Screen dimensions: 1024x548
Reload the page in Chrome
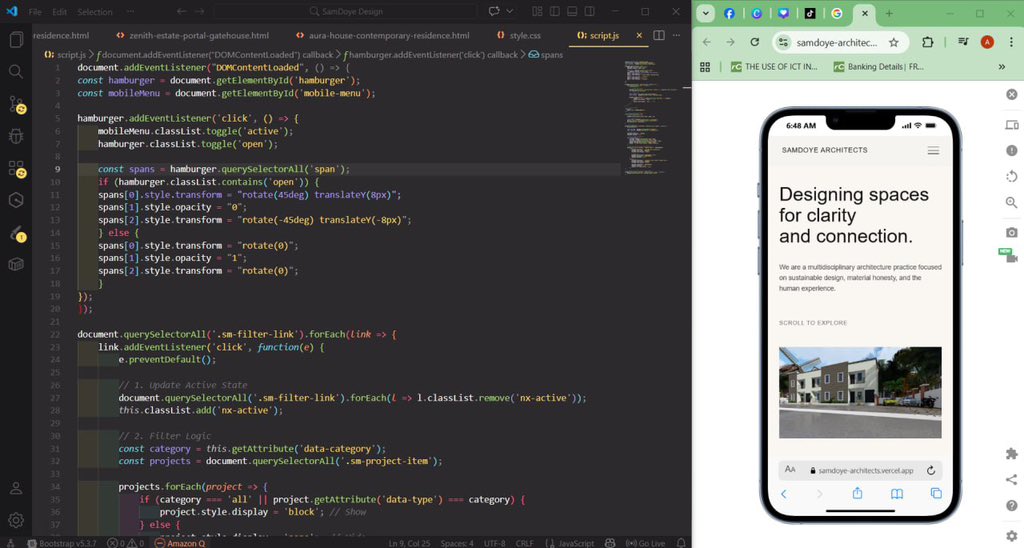click(754, 42)
